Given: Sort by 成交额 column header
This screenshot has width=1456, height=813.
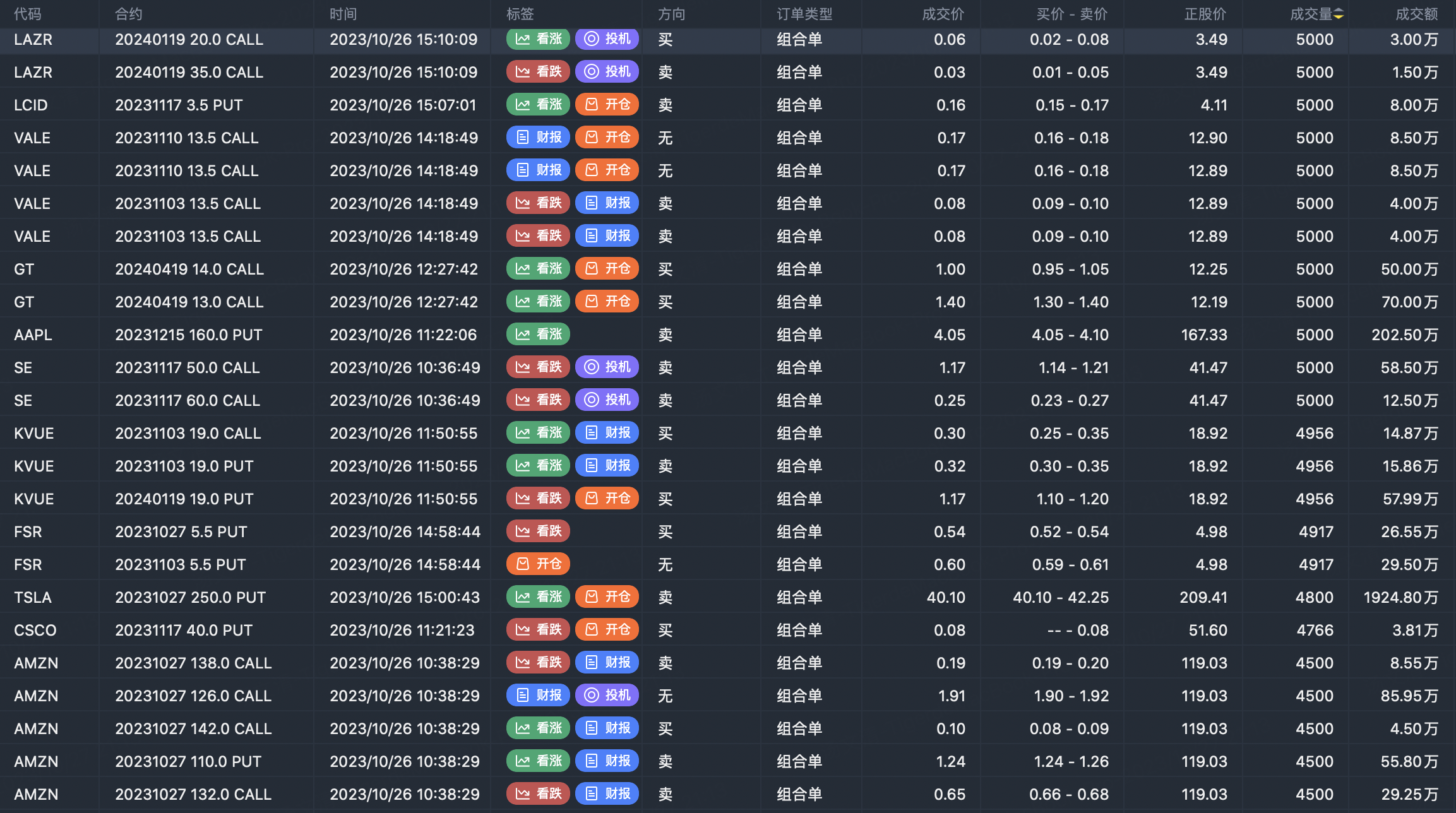Looking at the screenshot, I should 1416,14.
